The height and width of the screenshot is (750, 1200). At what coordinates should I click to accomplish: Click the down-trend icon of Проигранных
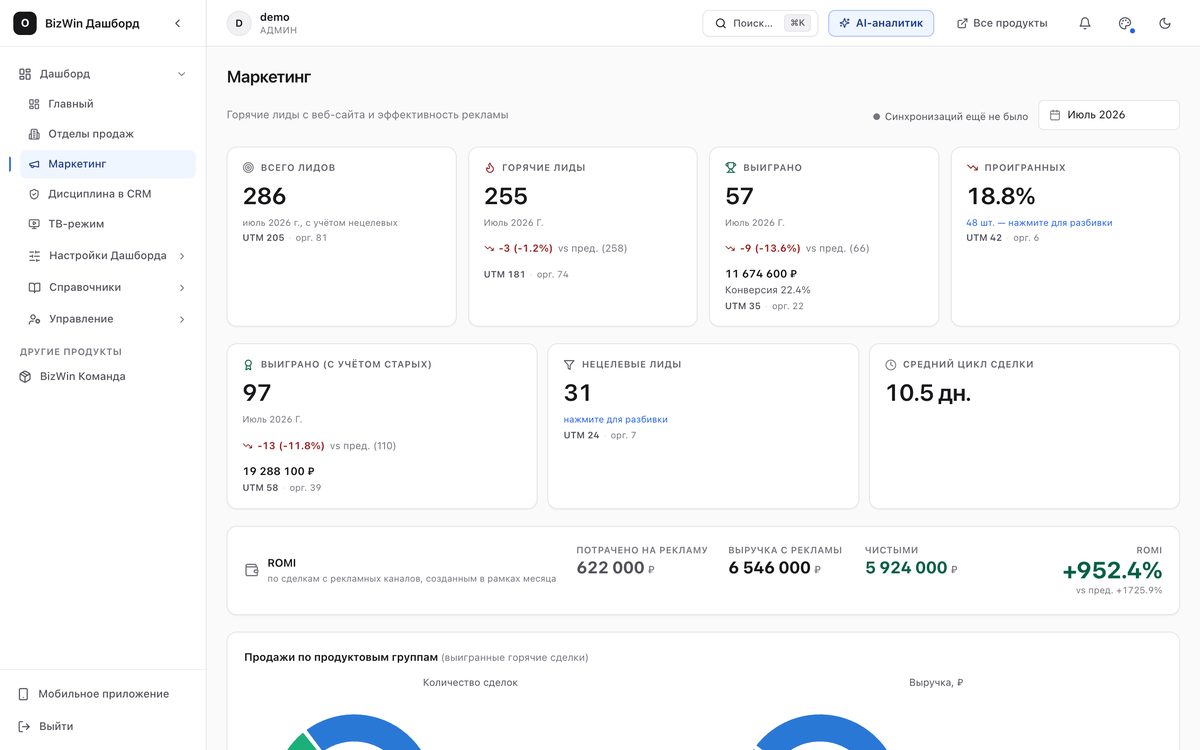click(972, 168)
